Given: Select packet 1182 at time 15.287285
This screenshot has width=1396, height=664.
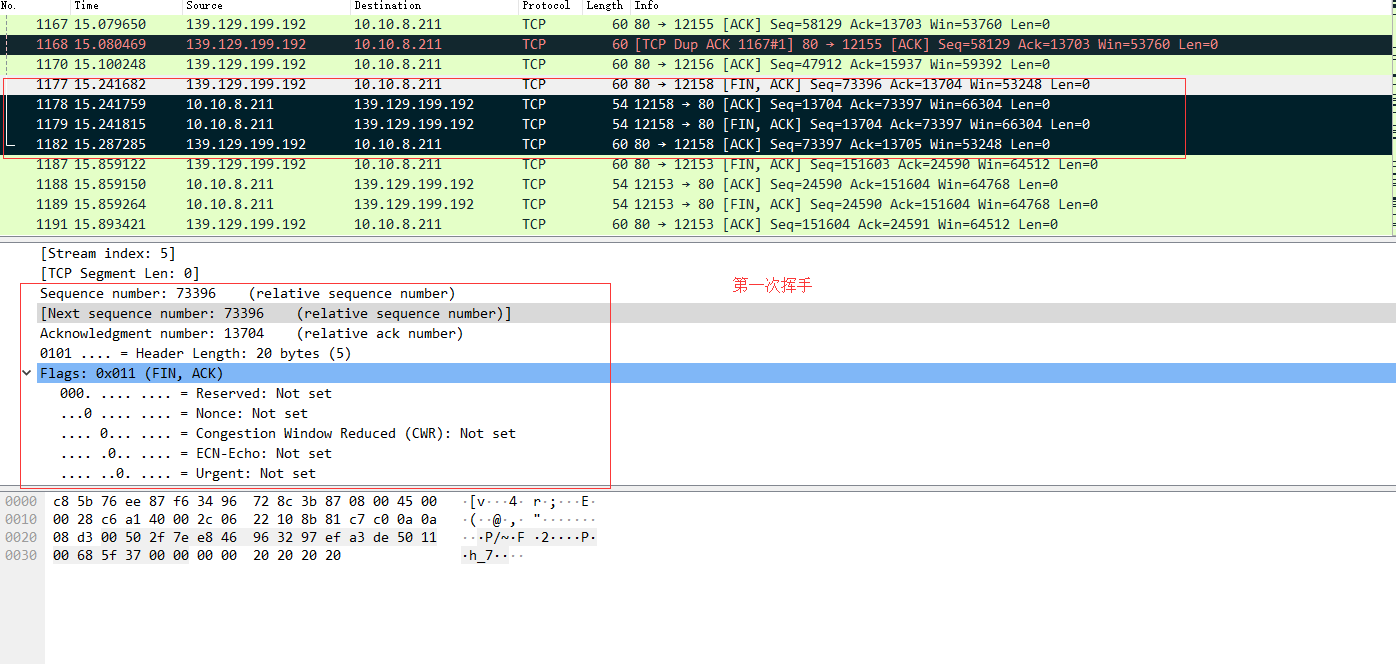Looking at the screenshot, I should pos(698,144).
